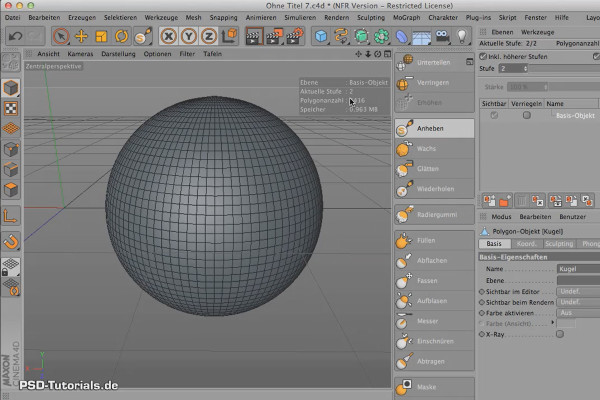Choose the Glätten smooth brush
Screen dimensions: 600x400
pos(434,169)
